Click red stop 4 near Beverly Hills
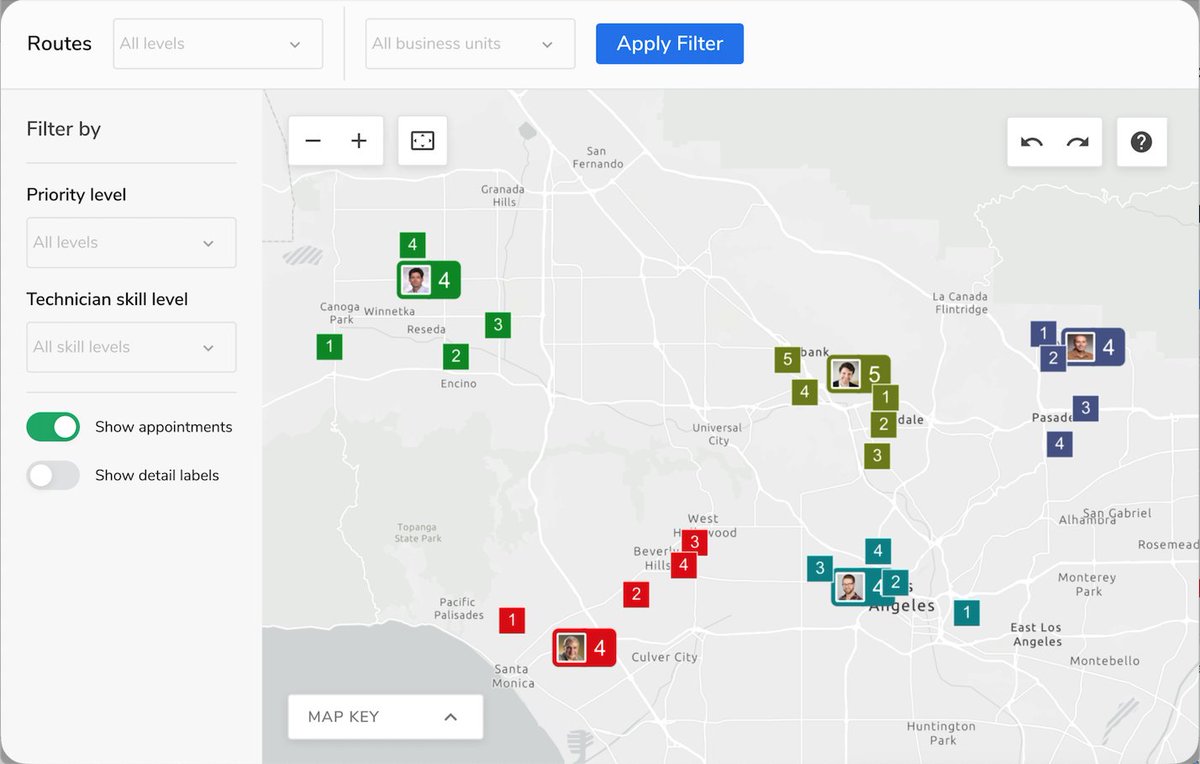The image size is (1200, 764). [683, 565]
